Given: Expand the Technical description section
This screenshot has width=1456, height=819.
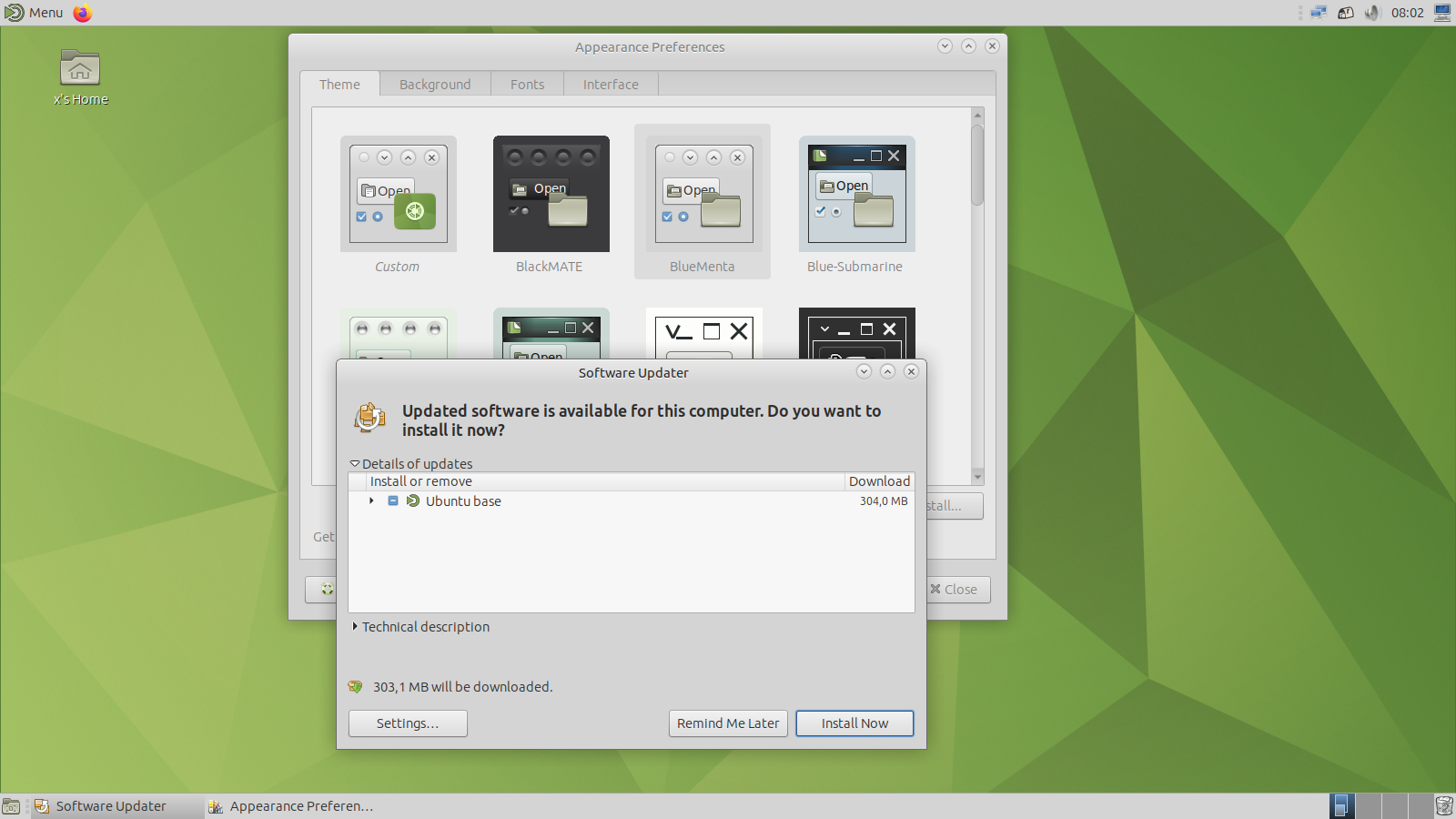Looking at the screenshot, I should tap(355, 626).
